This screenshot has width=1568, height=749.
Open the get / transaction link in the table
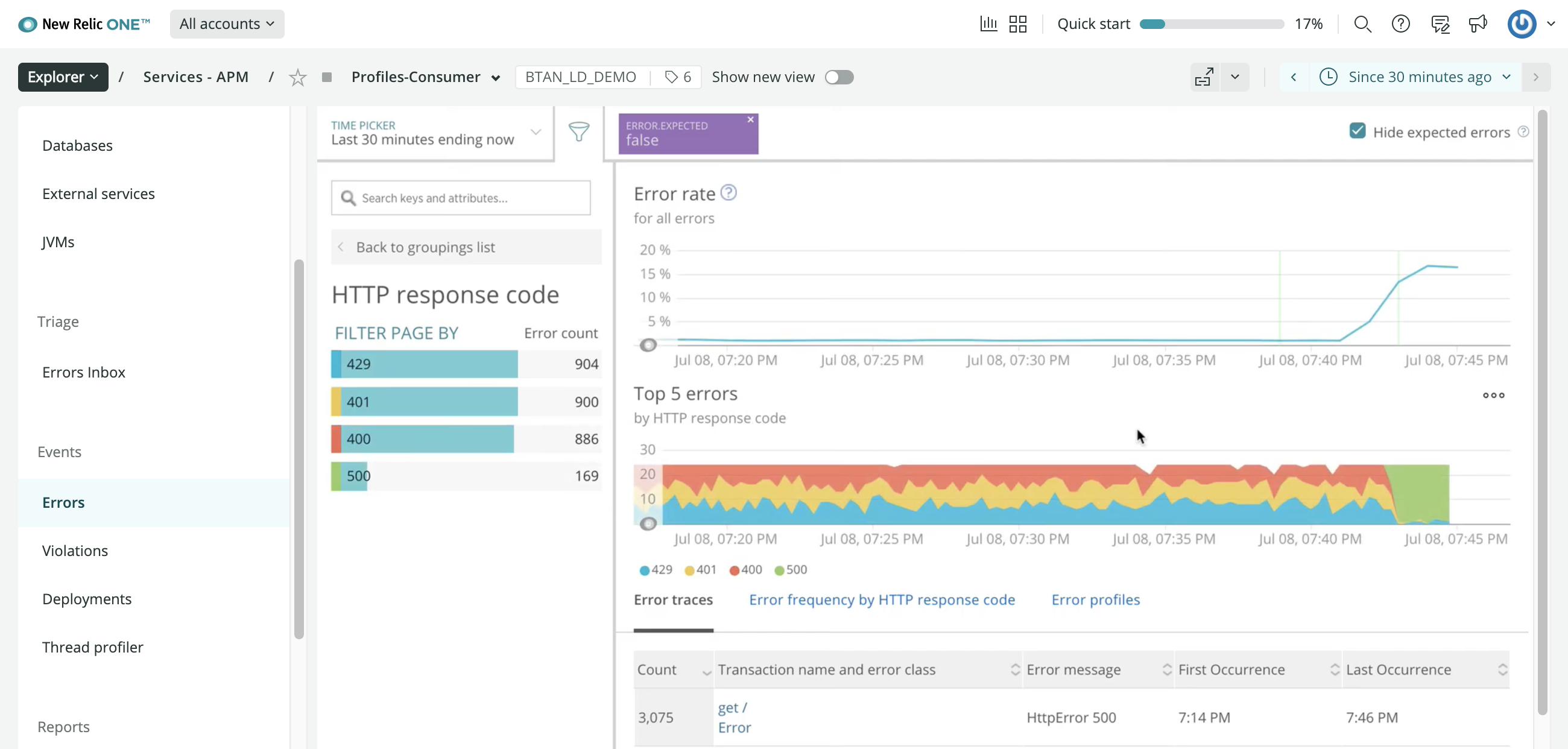pyautogui.click(x=732, y=707)
